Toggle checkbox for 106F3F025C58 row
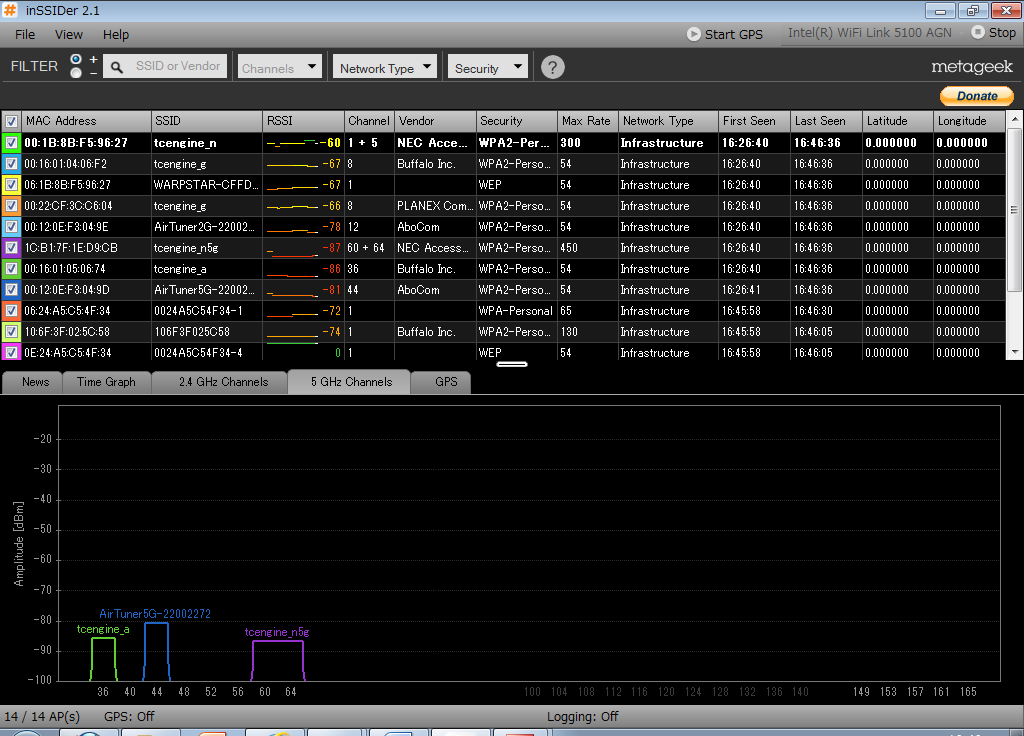1024x736 pixels. tap(11, 331)
